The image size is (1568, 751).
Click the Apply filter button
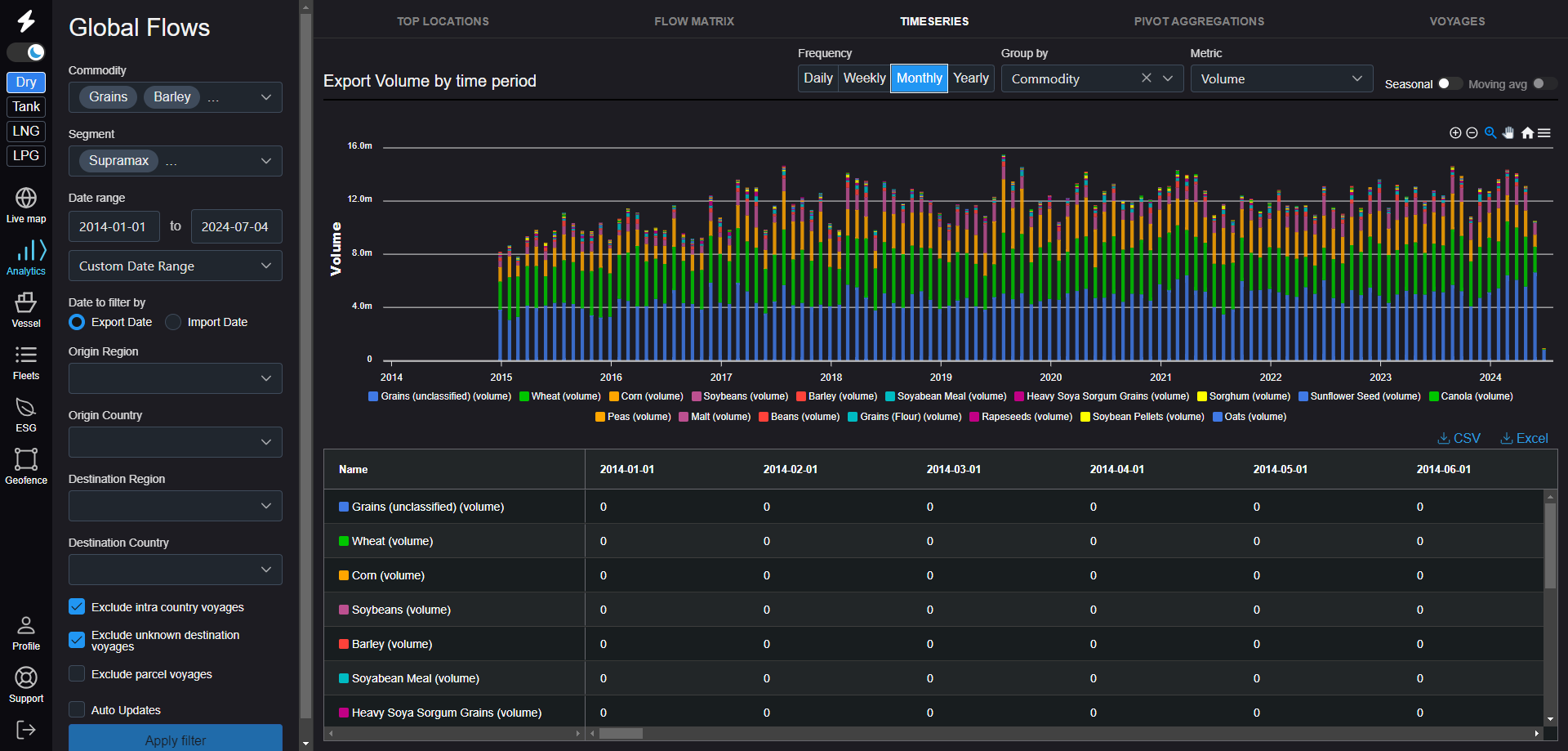click(x=176, y=738)
